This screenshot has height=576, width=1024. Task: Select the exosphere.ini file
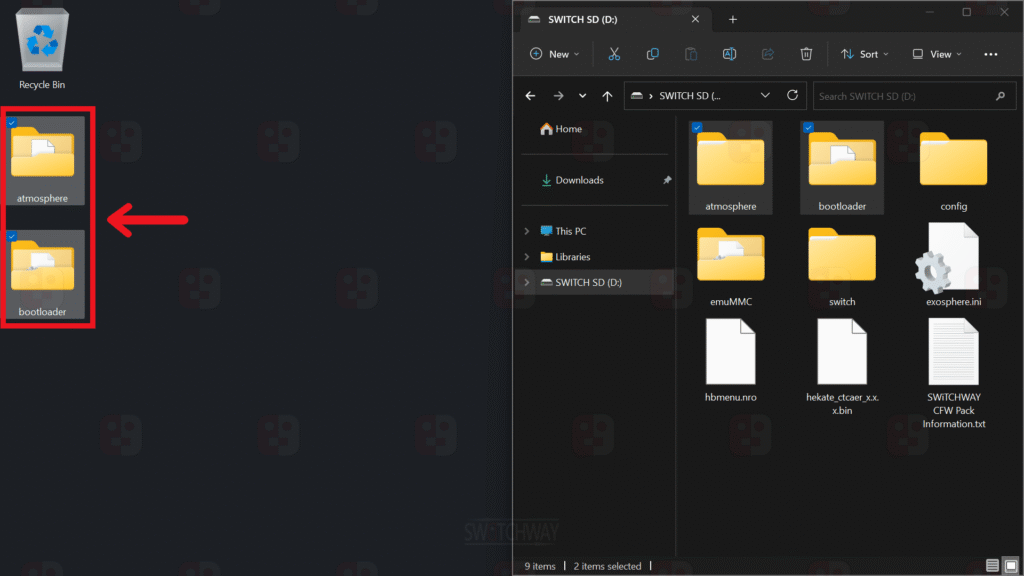(953, 264)
